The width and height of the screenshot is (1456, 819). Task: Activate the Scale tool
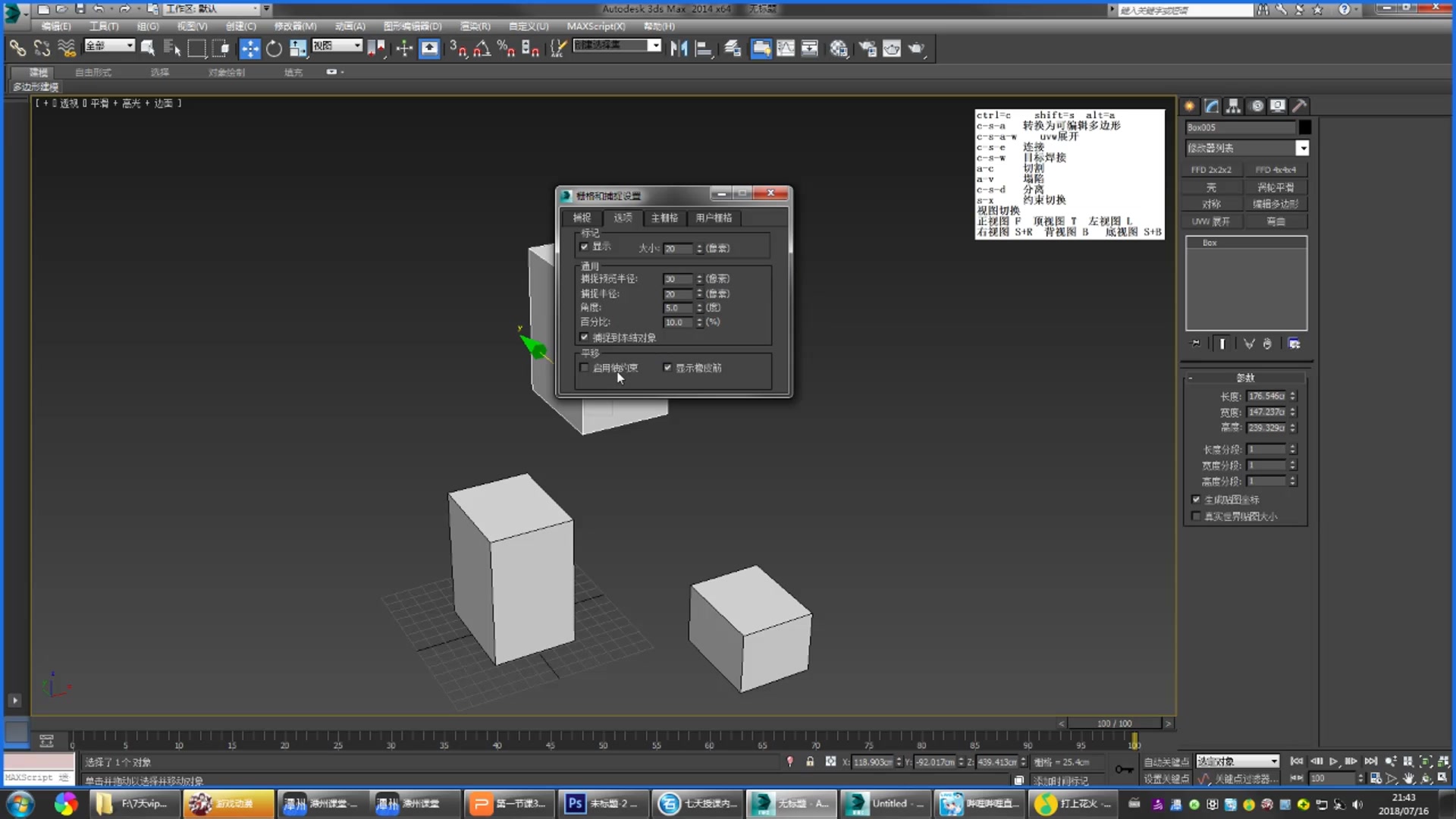pyautogui.click(x=297, y=48)
